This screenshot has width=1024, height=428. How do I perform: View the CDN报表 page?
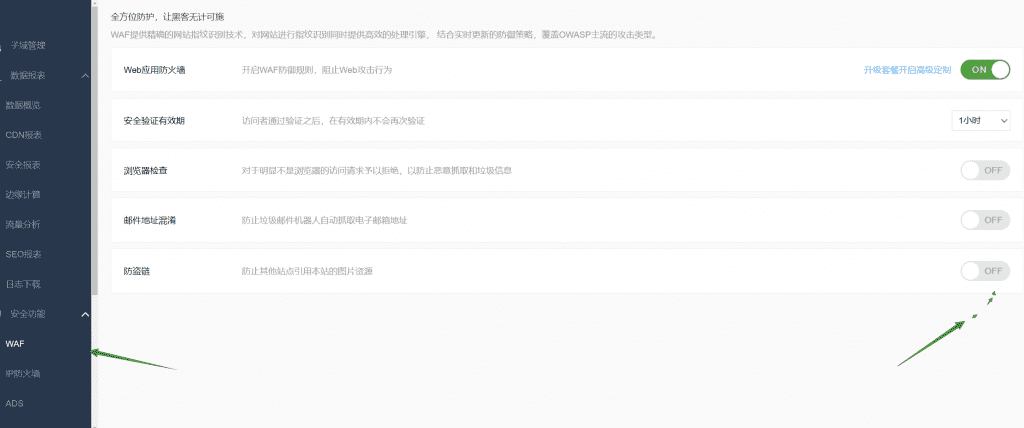(x=23, y=135)
